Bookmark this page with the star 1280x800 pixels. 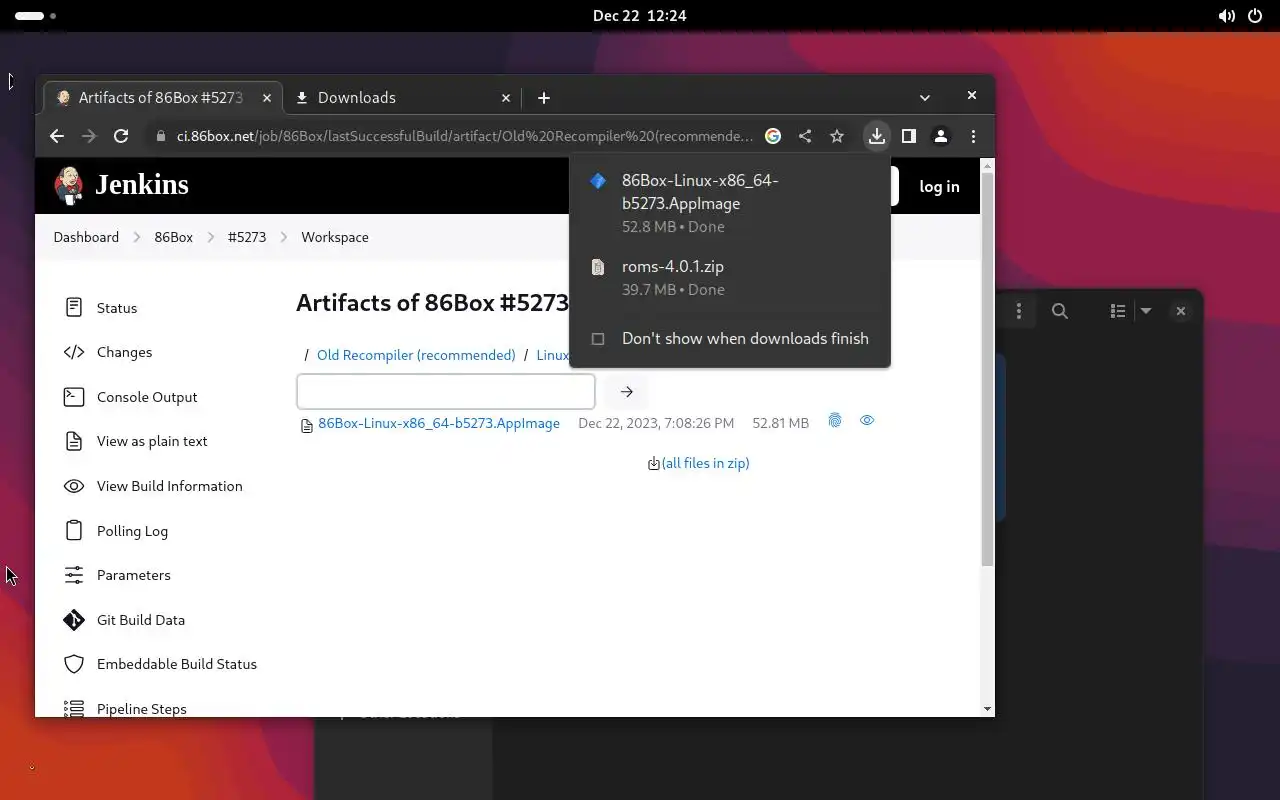837,136
